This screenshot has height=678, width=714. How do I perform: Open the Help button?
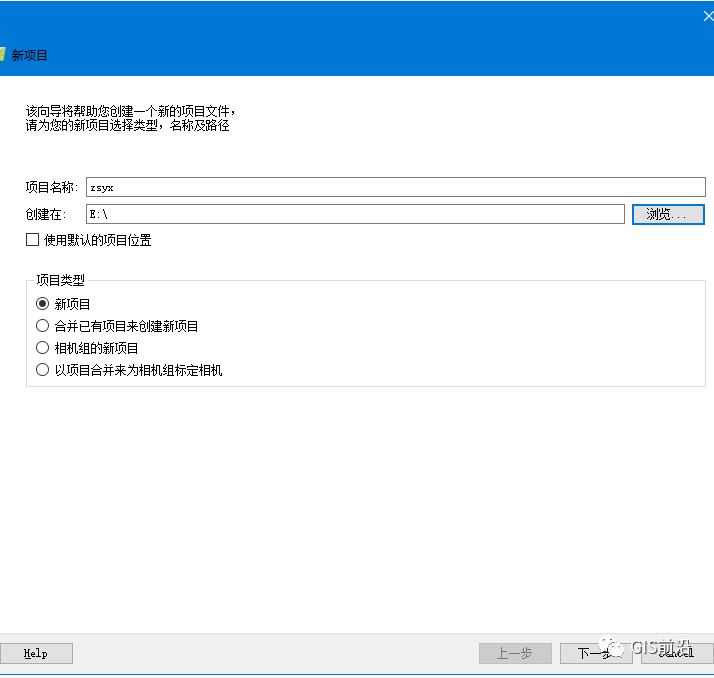tap(36, 653)
